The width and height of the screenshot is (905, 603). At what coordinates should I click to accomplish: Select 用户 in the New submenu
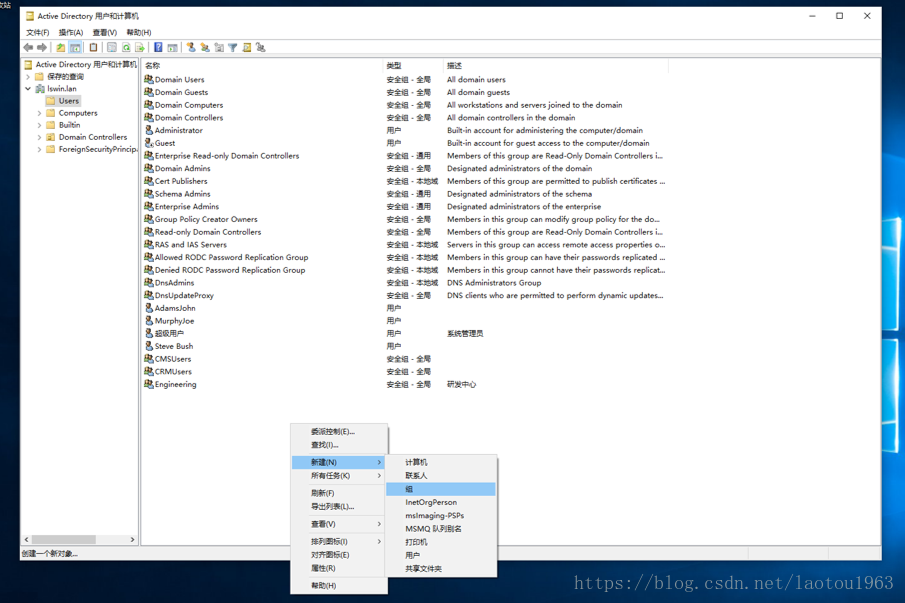coord(441,555)
